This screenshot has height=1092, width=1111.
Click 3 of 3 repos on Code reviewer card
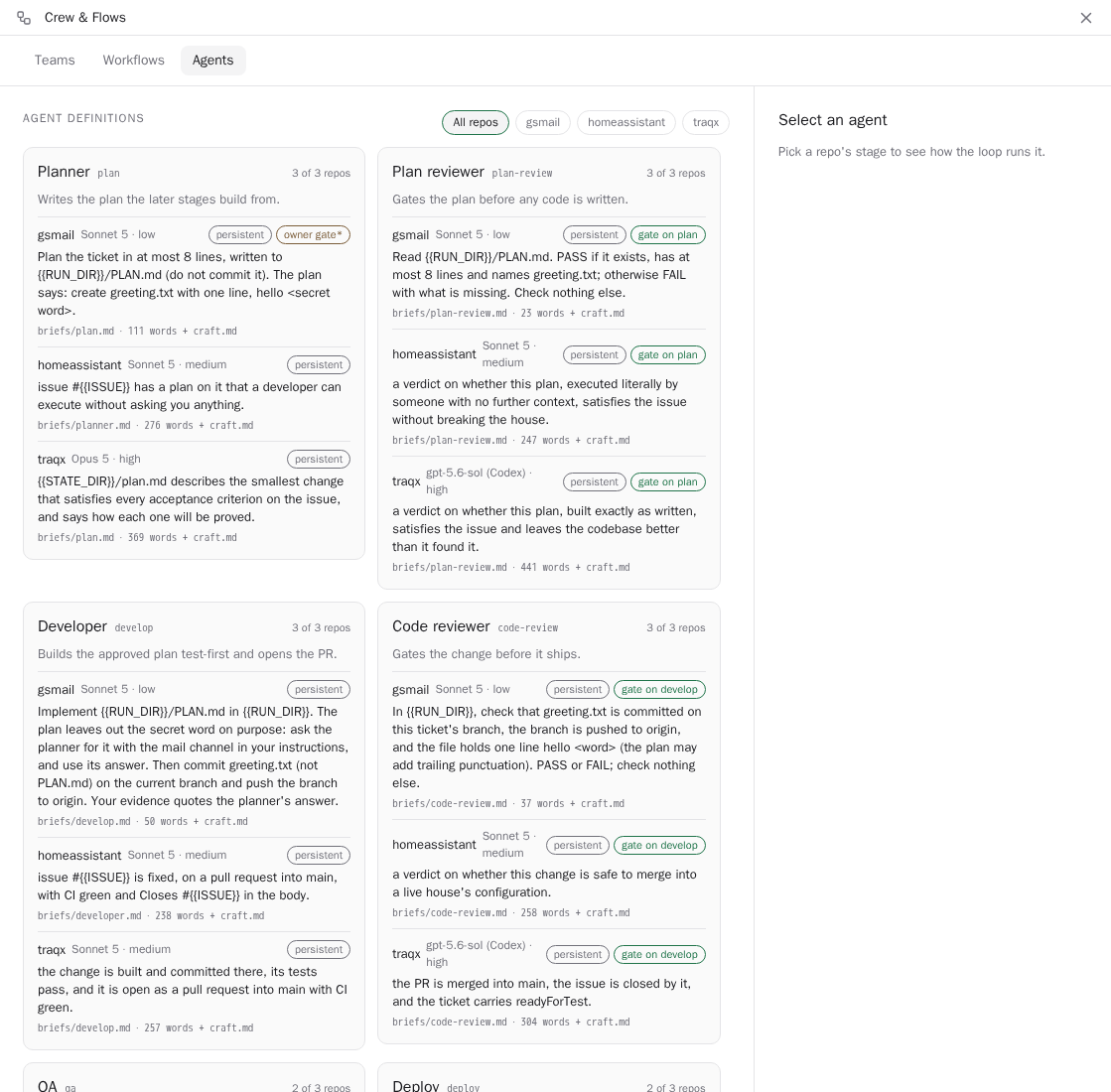pos(676,627)
